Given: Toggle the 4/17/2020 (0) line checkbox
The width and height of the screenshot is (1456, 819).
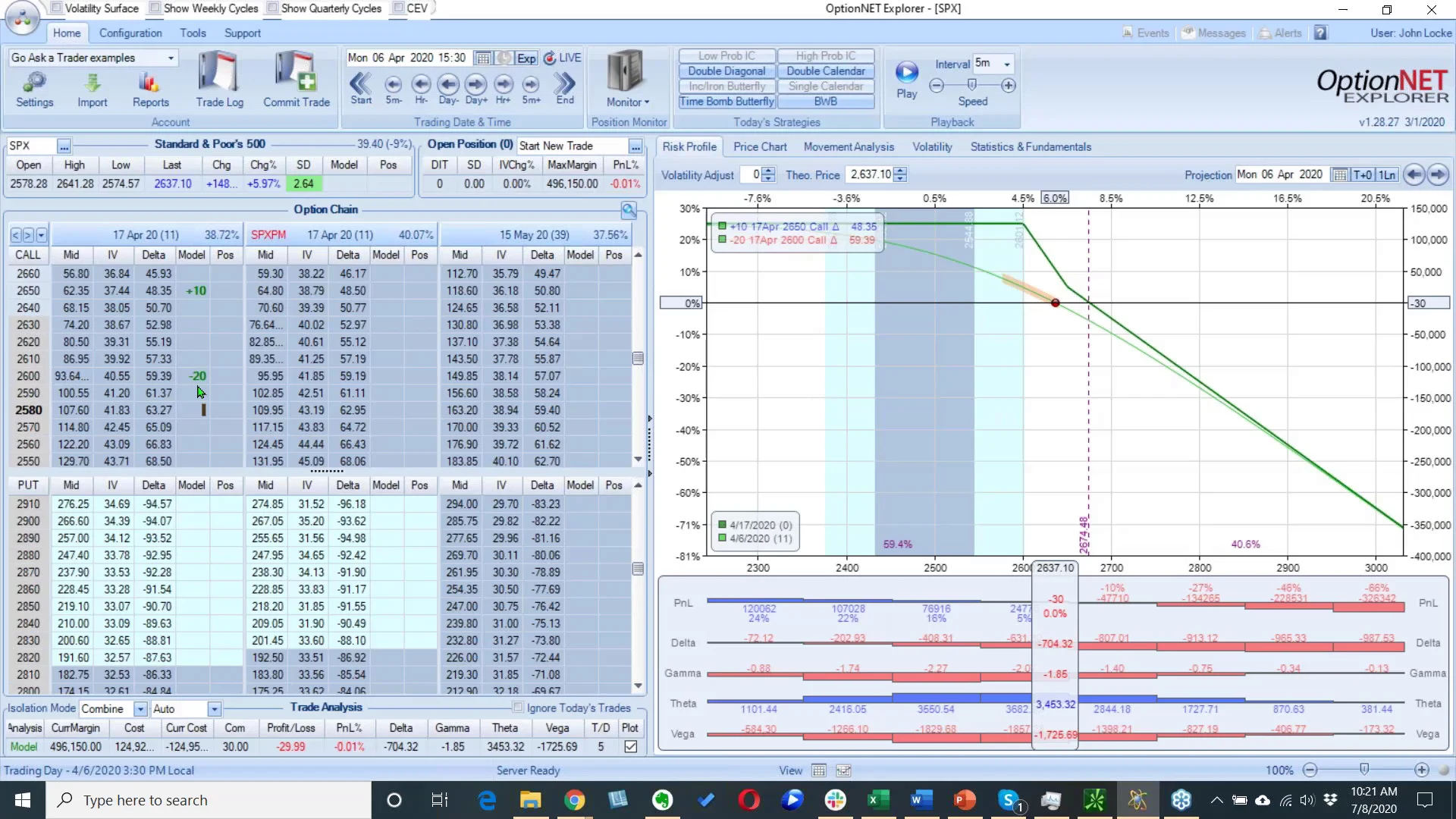Looking at the screenshot, I should click(722, 525).
